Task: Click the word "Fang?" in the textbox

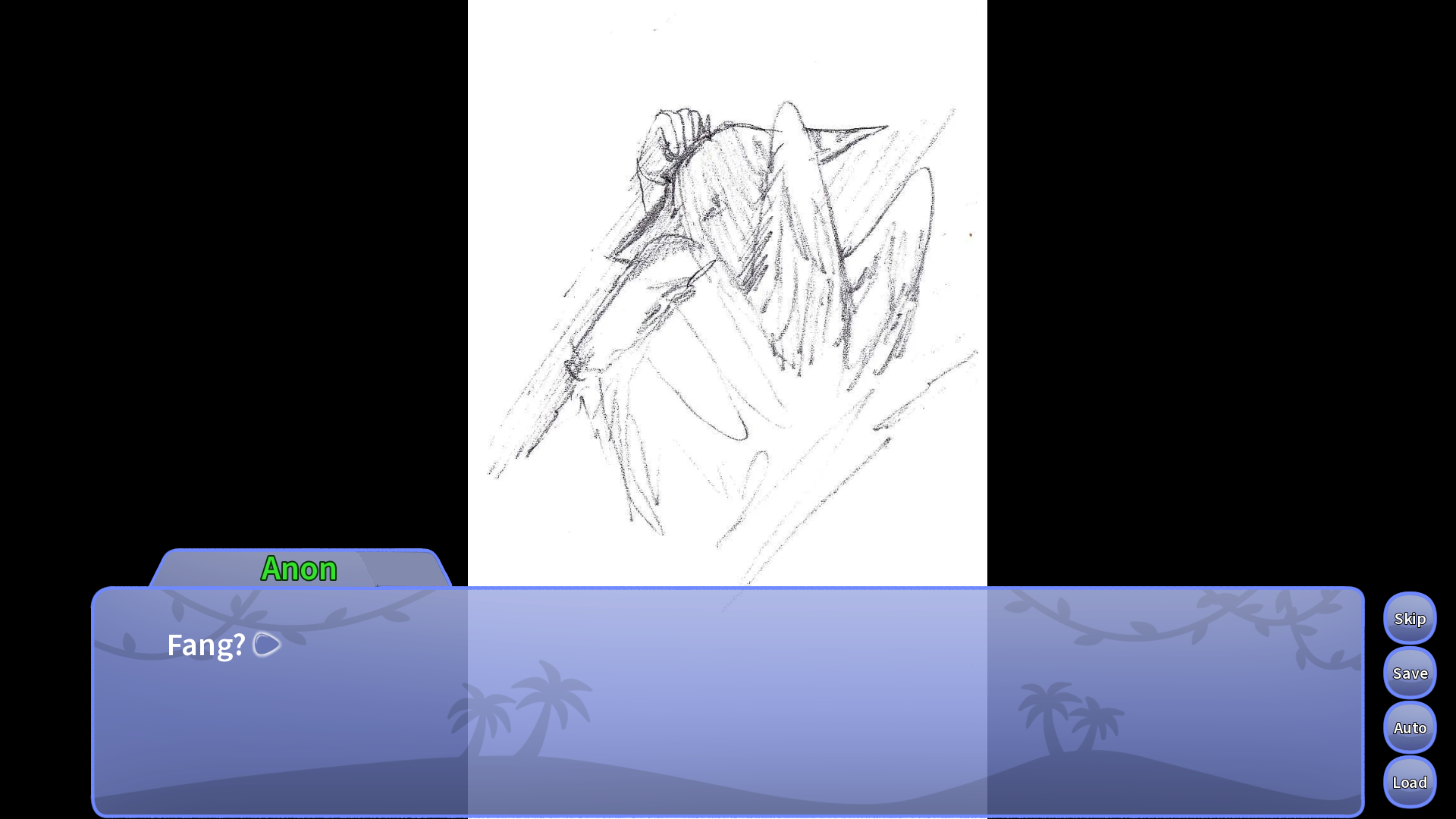Action: coord(203,645)
